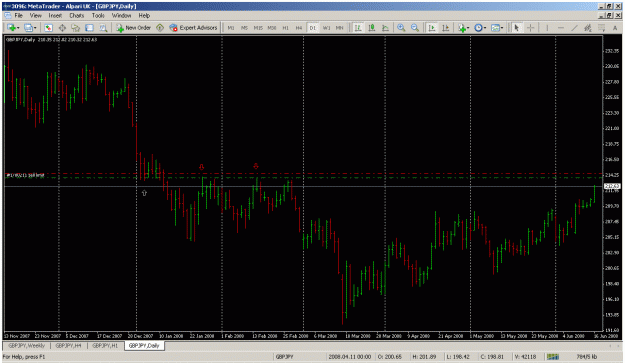This screenshot has height=363, width=625.
Task: Switch to the GBPJPY,H4 chart tab
Action: tap(69, 345)
